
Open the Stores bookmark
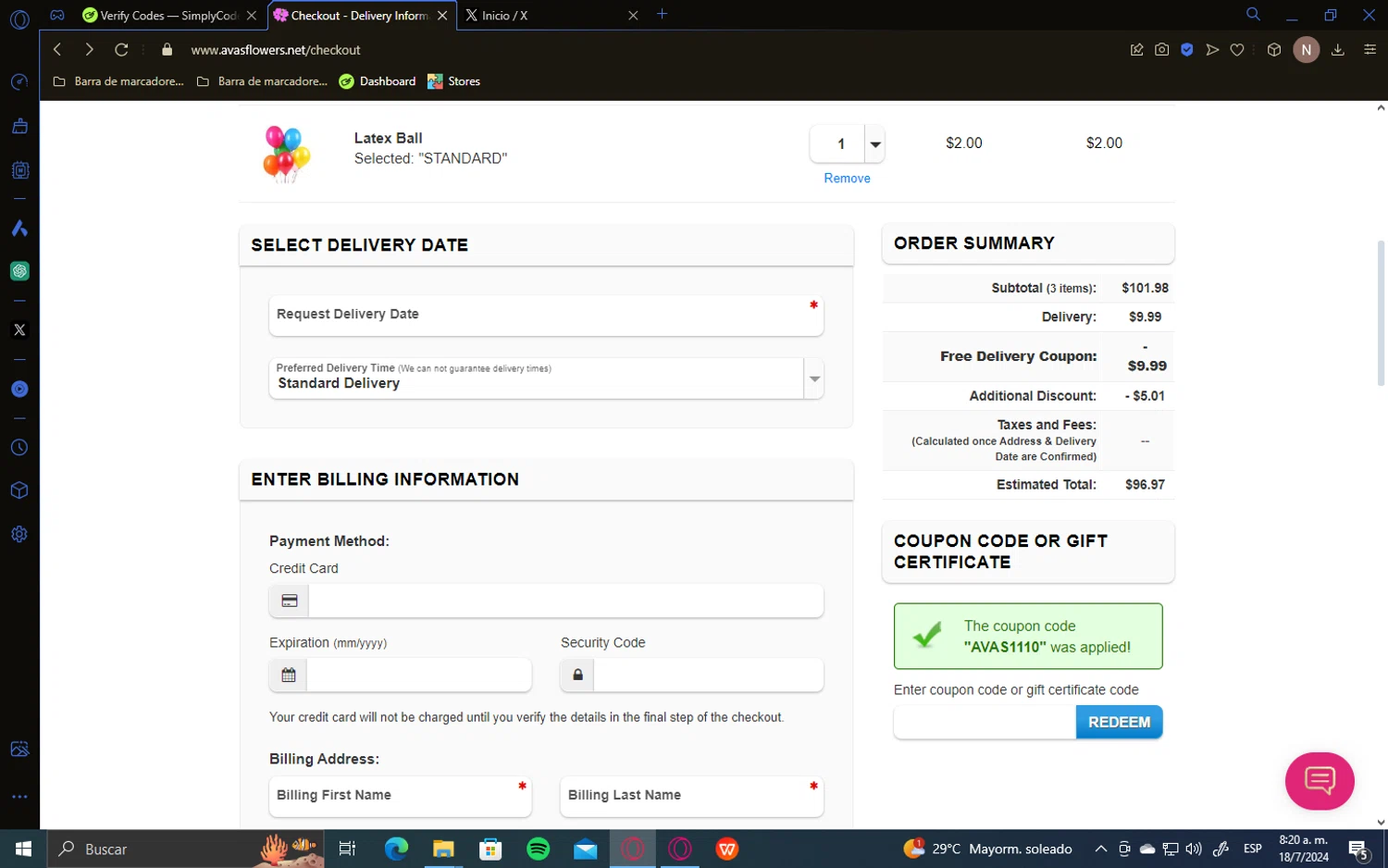tap(454, 81)
